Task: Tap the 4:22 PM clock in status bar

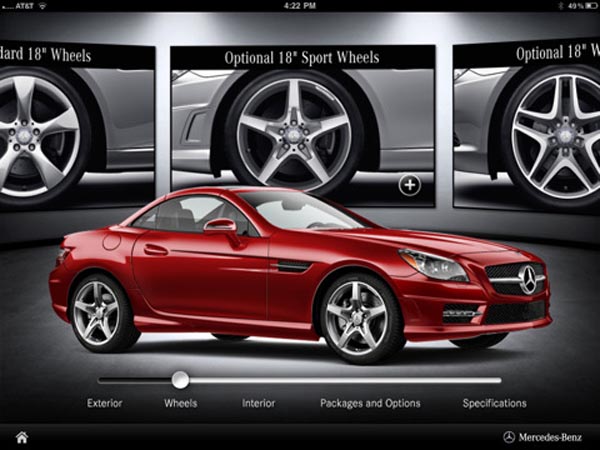Action: tap(299, 6)
